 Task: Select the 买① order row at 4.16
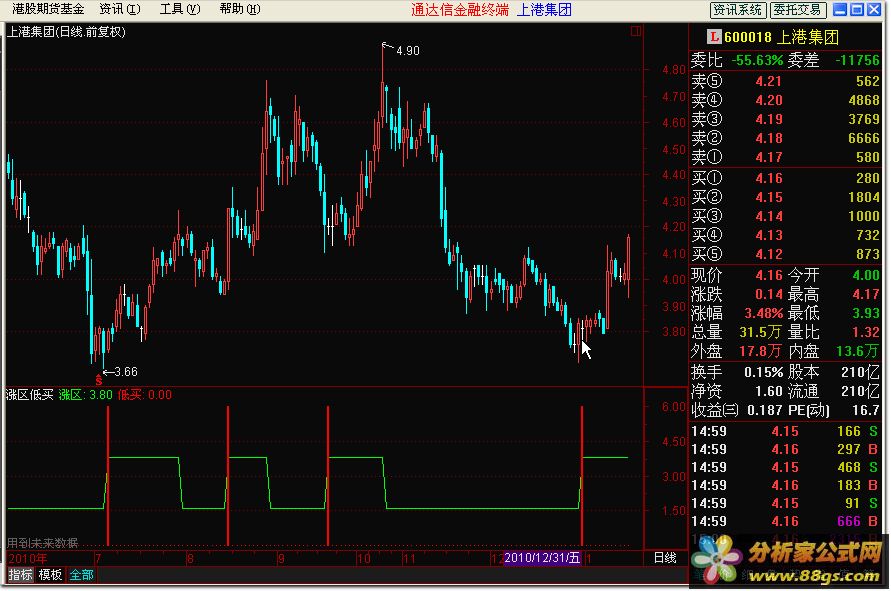coord(785,178)
